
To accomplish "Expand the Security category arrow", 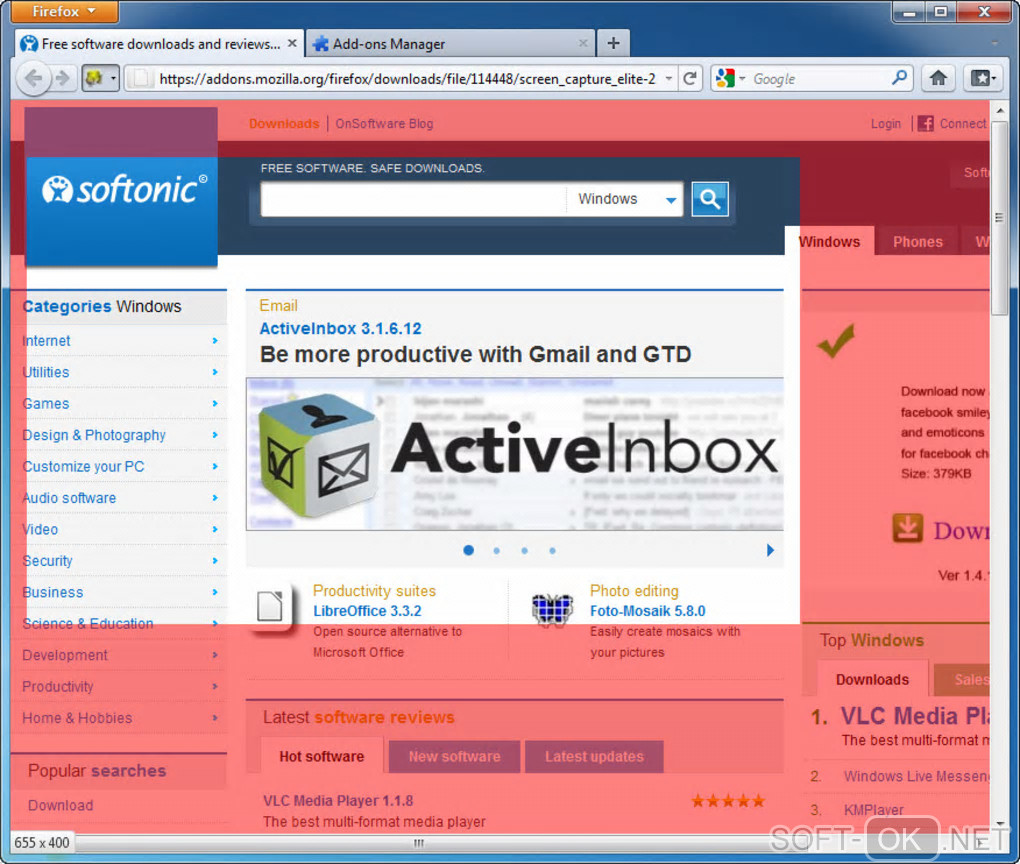I will point(215,560).
